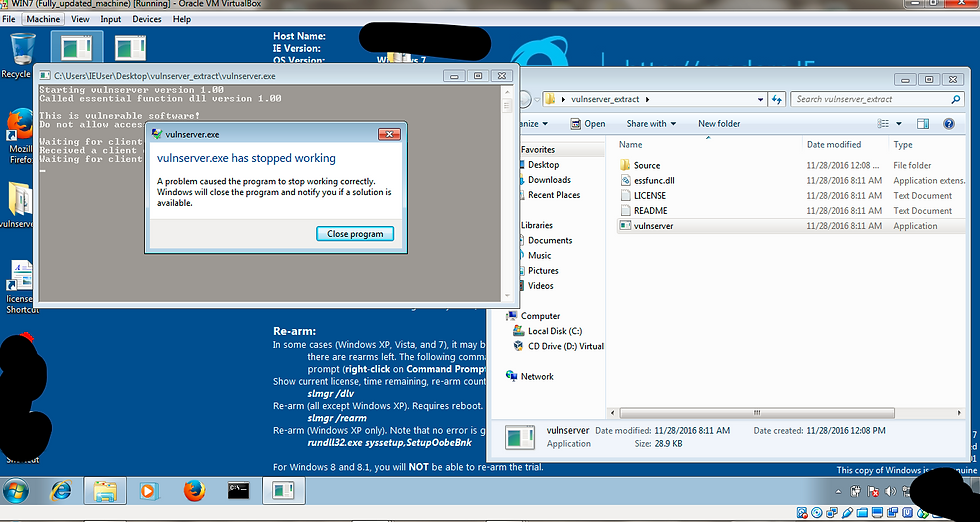Open the change view dropdown arrow

click(899, 124)
